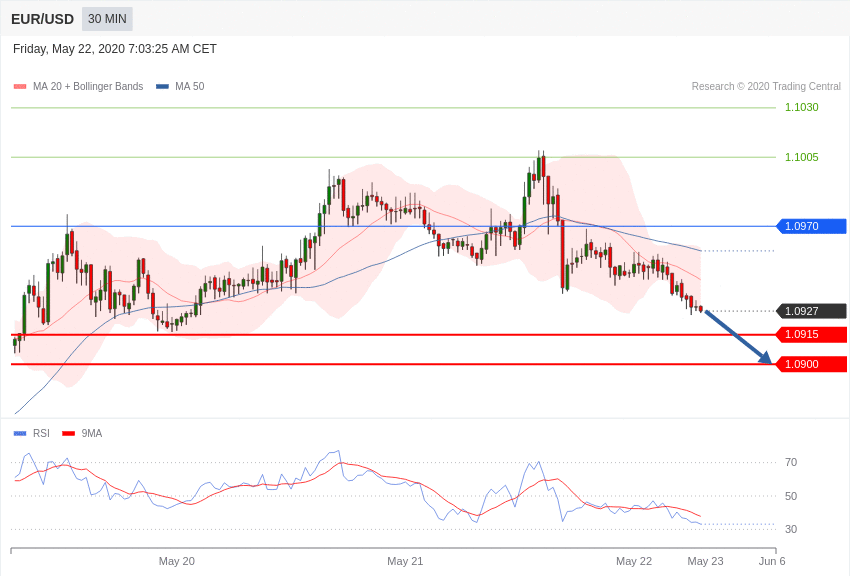The height and width of the screenshot is (576, 850).
Task: Click the May 23 date axis label
Action: click(x=705, y=561)
